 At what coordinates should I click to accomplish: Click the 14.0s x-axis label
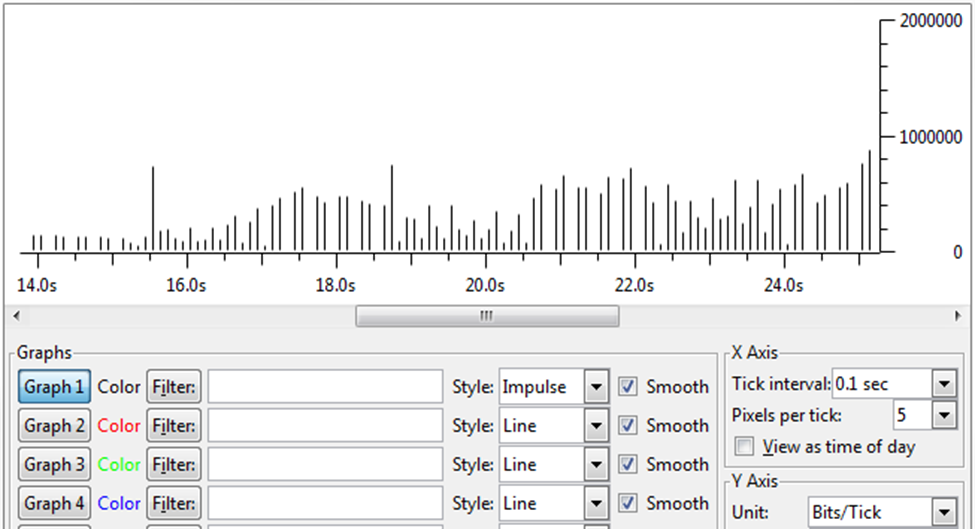[37, 285]
